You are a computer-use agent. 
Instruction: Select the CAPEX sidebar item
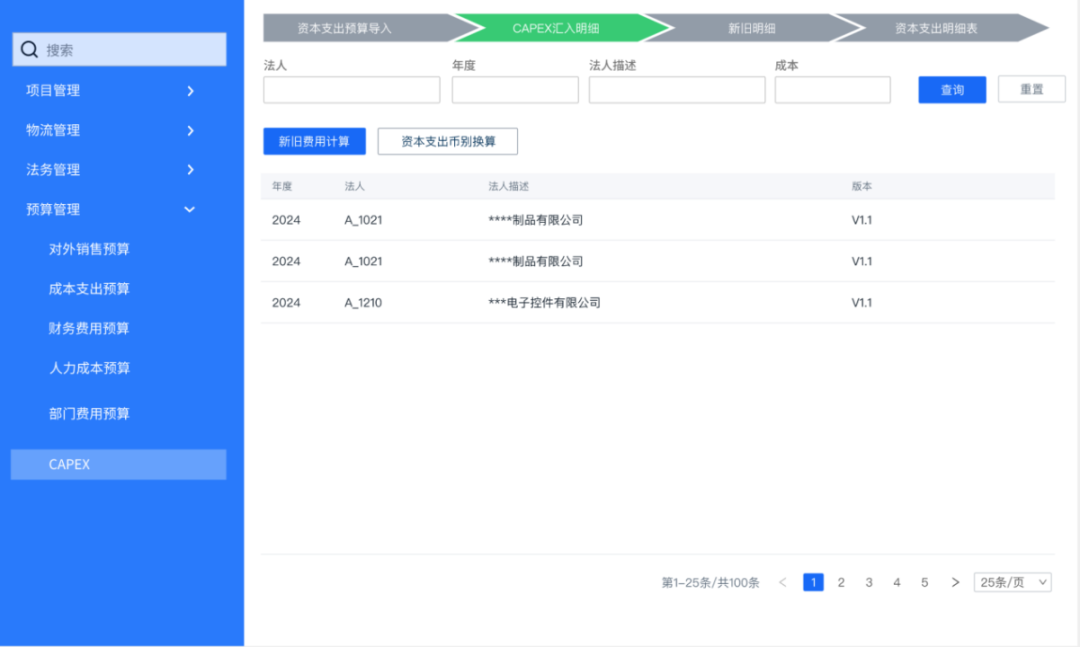(x=70, y=464)
